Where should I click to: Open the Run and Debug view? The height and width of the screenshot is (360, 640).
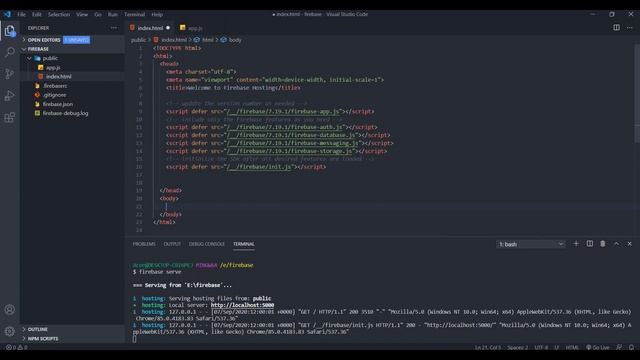pos(10,96)
